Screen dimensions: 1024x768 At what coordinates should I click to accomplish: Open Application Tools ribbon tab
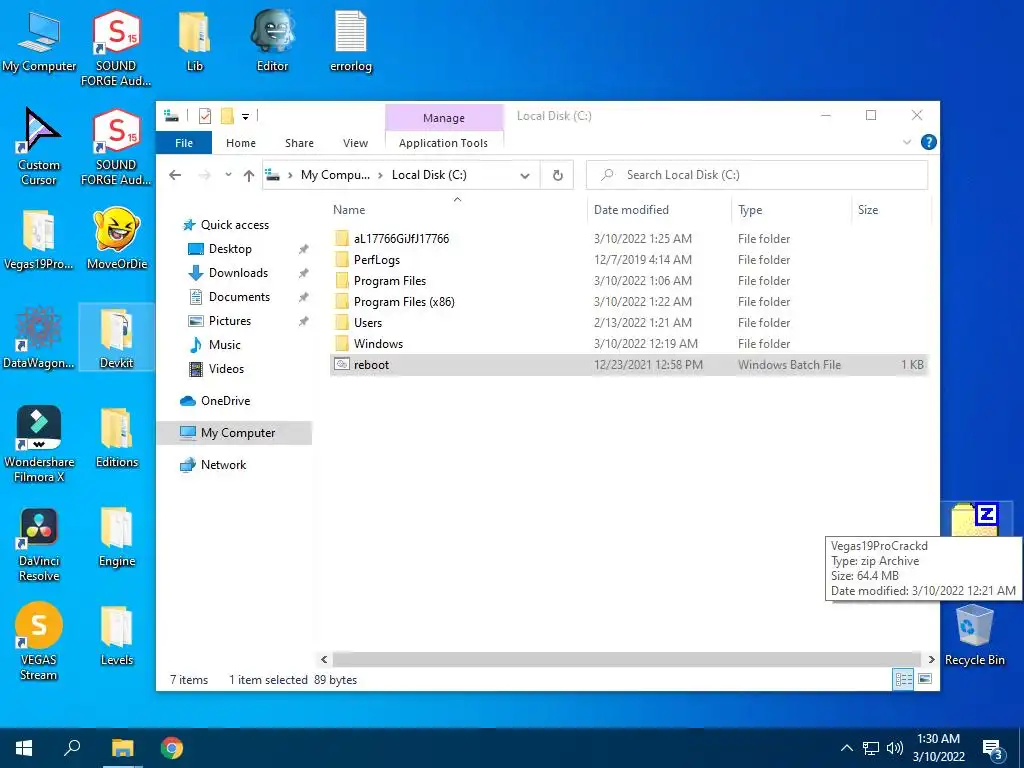tap(443, 143)
